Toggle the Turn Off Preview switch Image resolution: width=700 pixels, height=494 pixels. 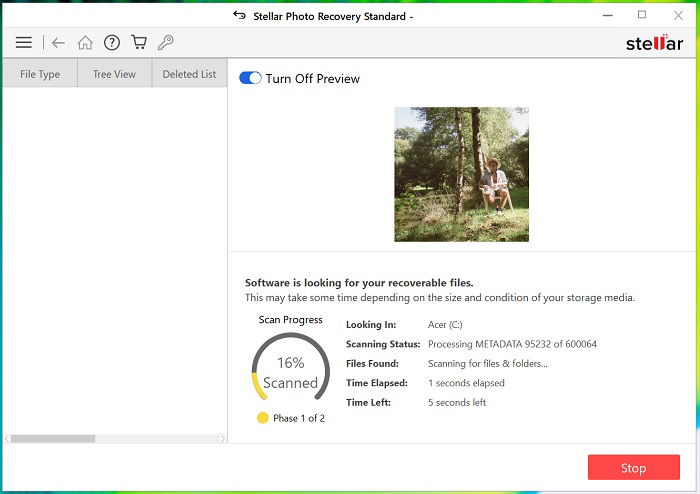(x=250, y=78)
